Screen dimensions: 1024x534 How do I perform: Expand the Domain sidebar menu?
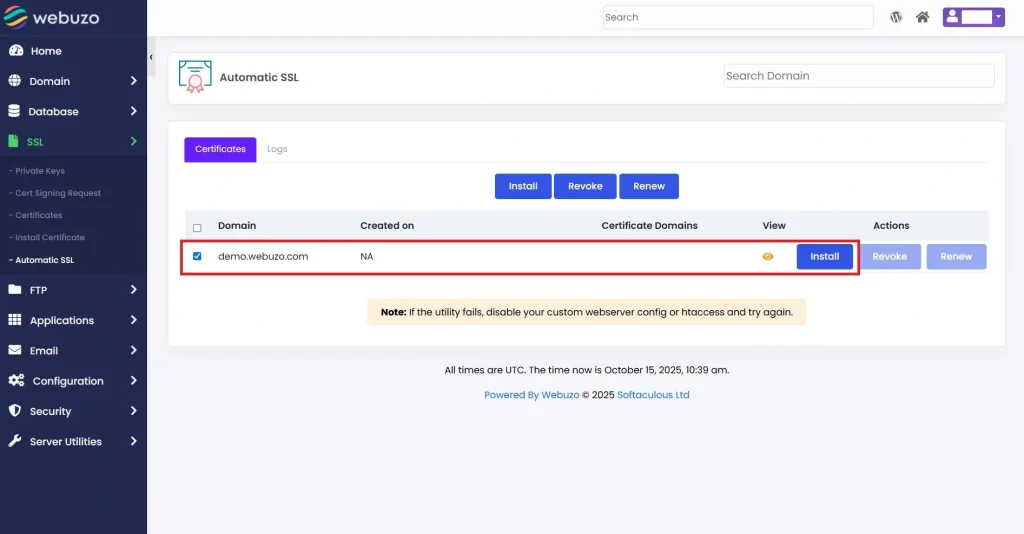(133, 81)
